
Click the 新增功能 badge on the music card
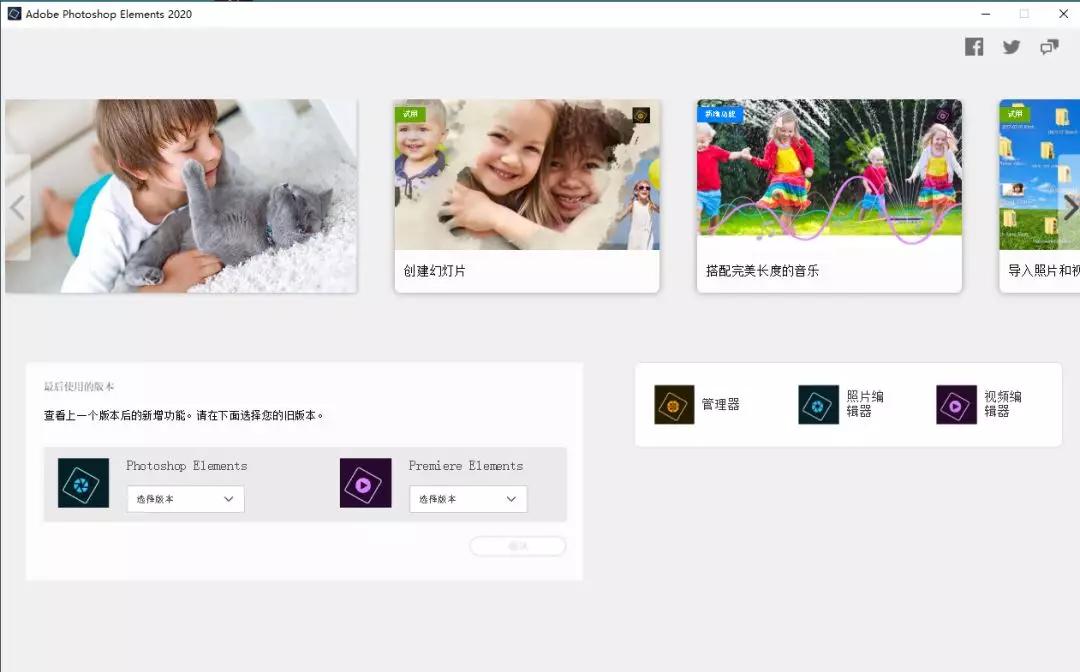[720, 114]
